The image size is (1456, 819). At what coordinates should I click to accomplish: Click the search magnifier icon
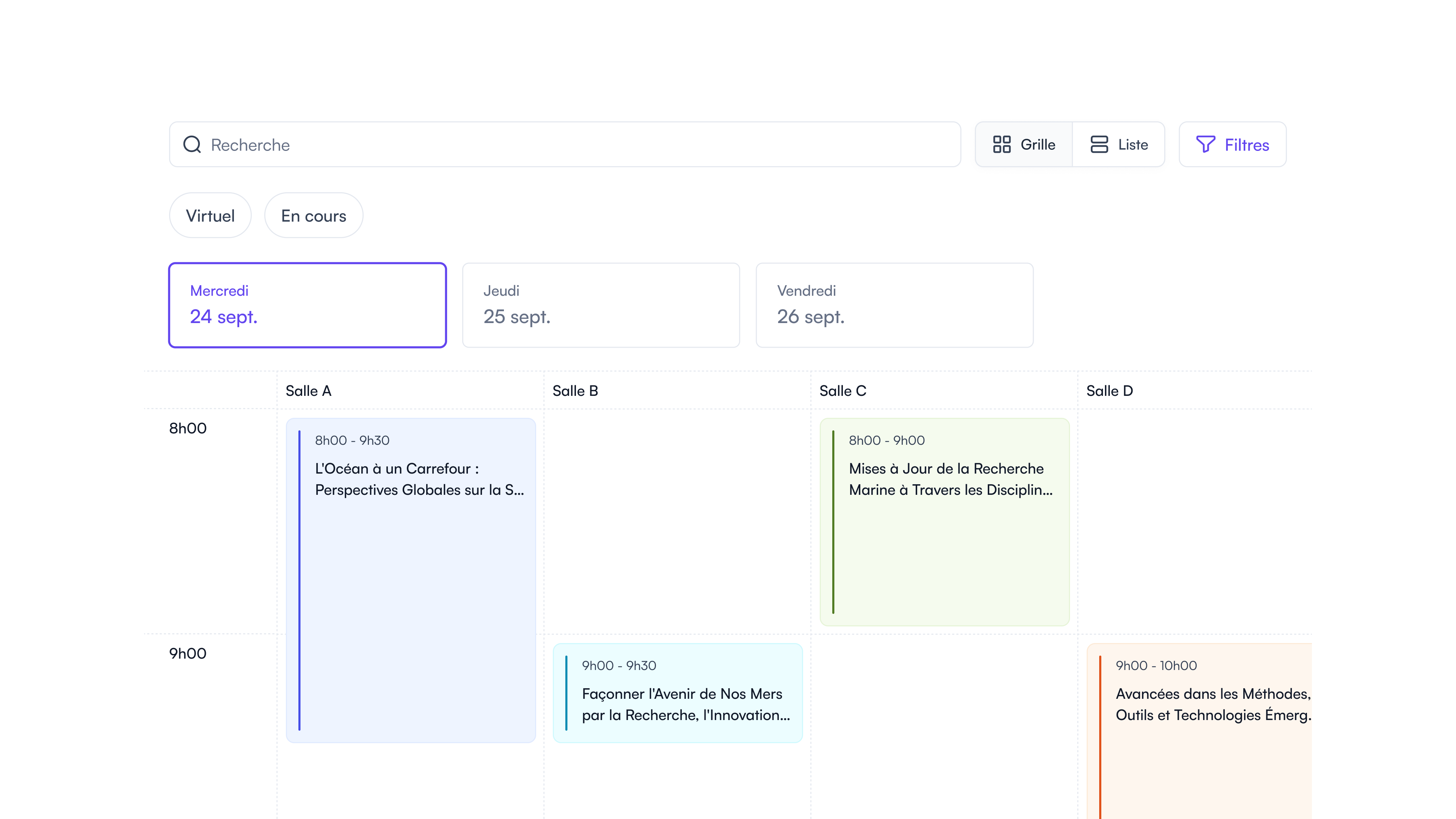(x=192, y=145)
